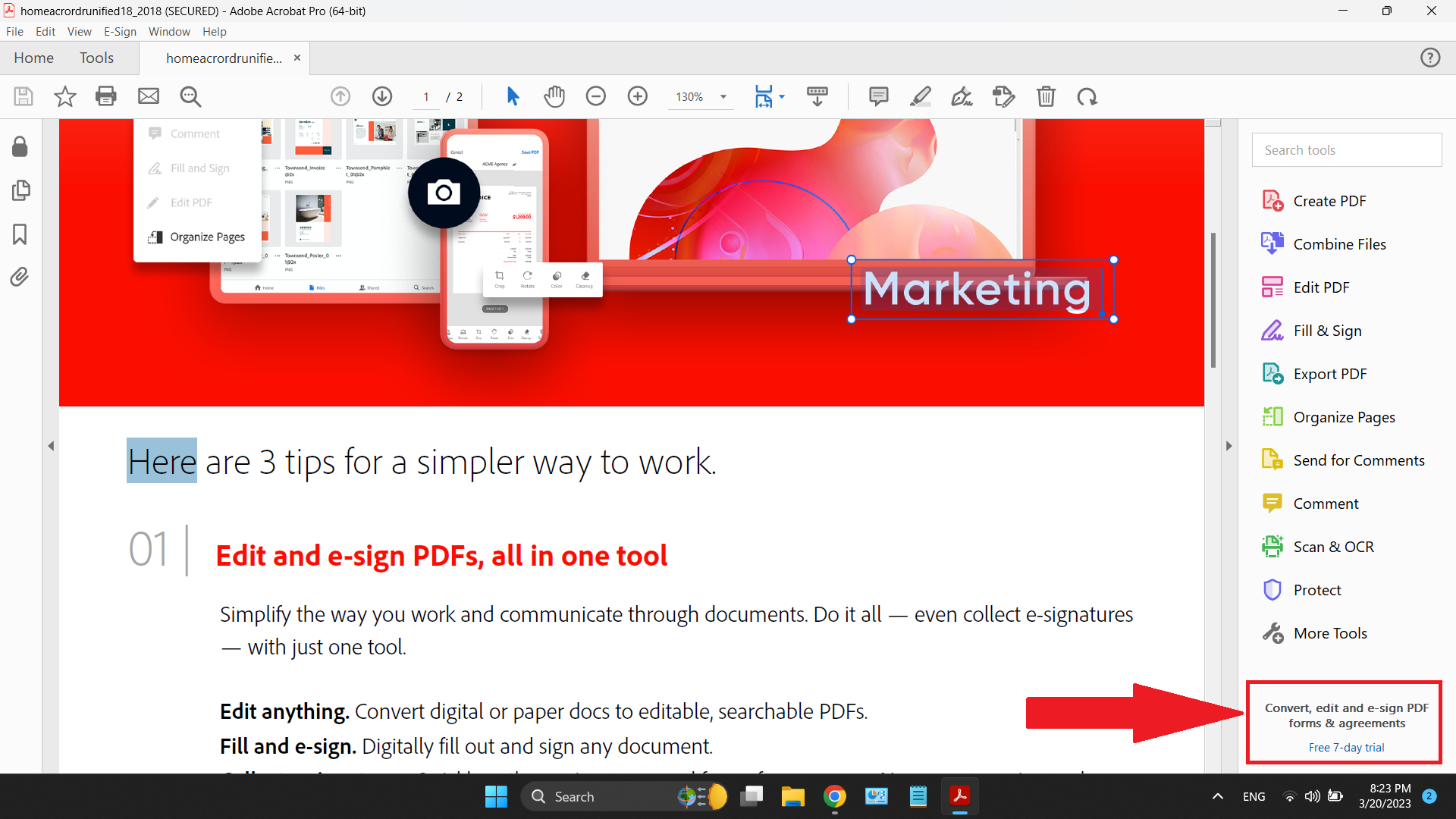Click the Free 7-day trial link

(1346, 748)
